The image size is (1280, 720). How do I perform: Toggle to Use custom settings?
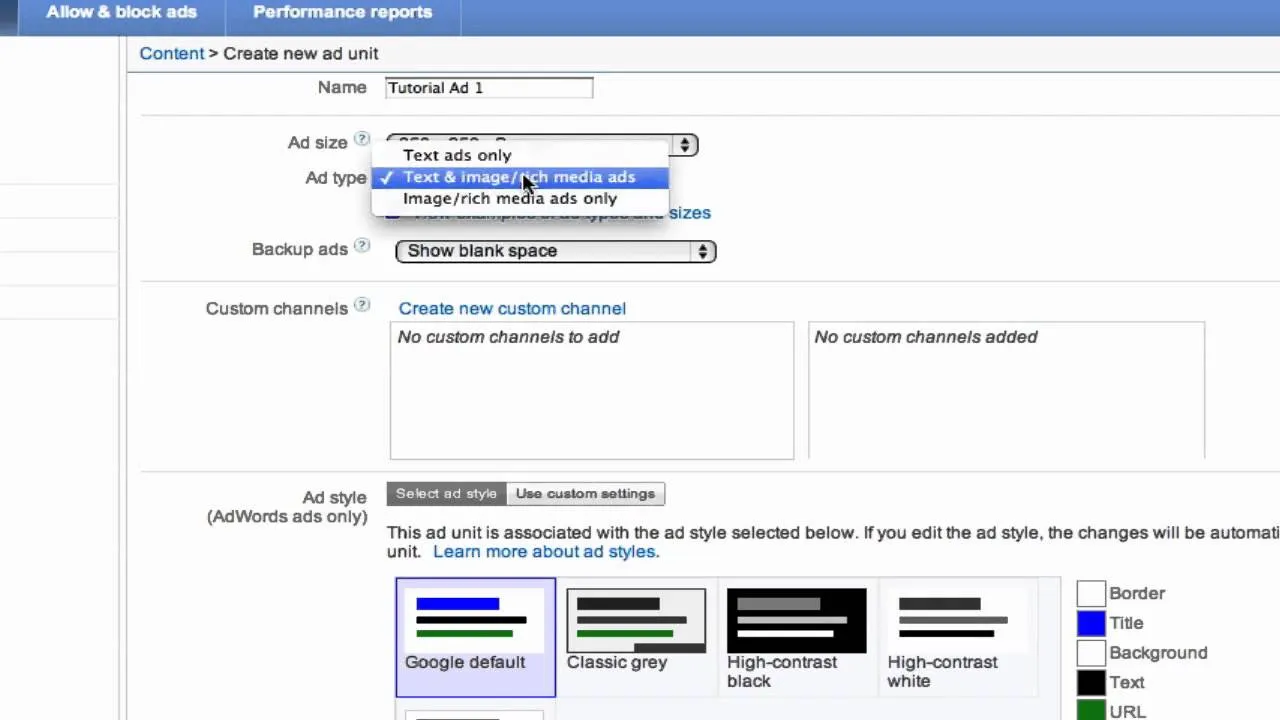click(x=585, y=494)
